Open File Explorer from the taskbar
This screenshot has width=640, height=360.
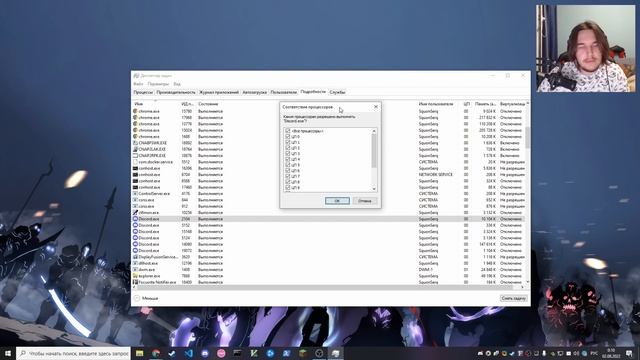140,353
